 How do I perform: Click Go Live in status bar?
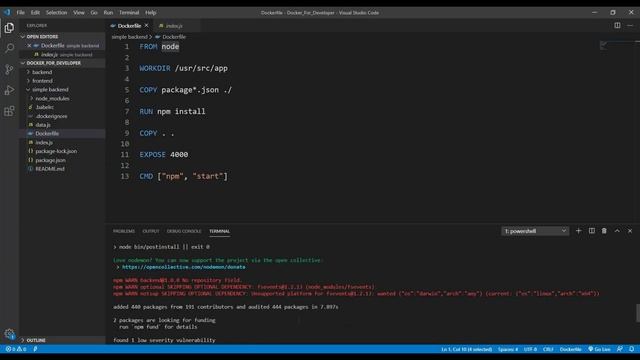(599, 349)
